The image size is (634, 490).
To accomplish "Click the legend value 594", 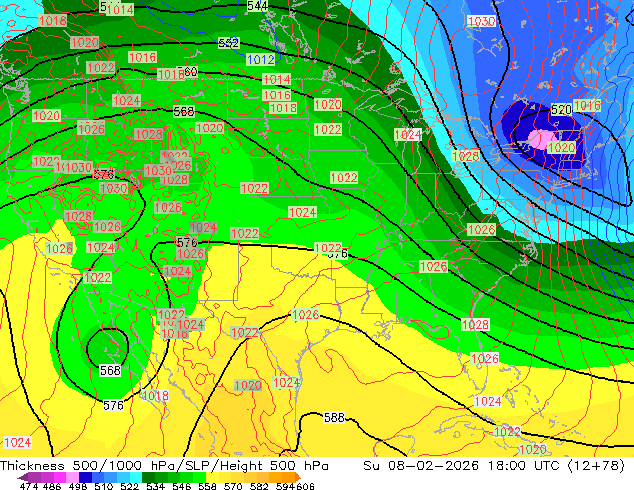I will 285,486.
